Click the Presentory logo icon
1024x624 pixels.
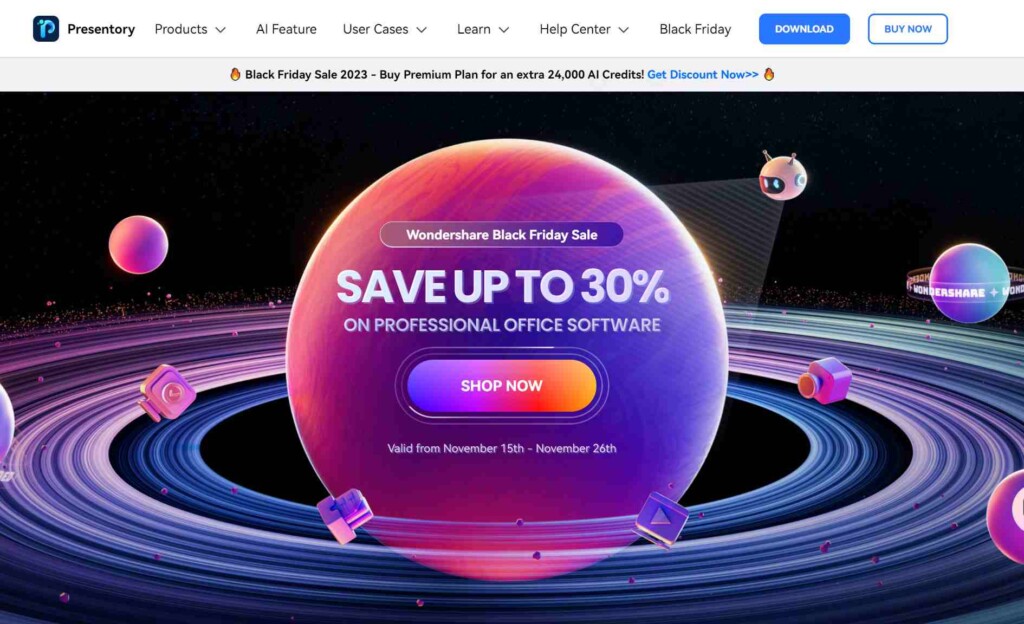pyautogui.click(x=46, y=29)
